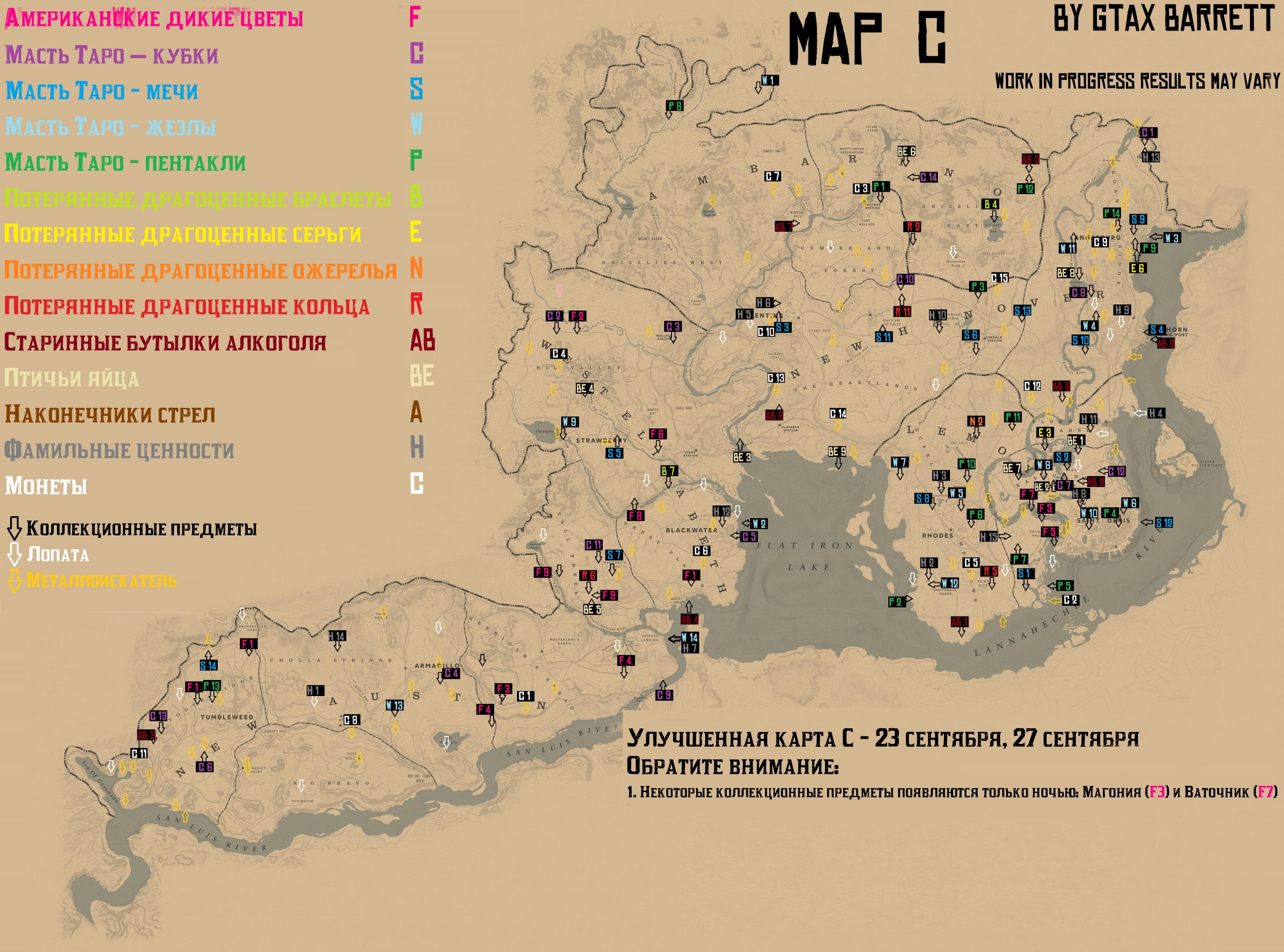Click the 'Монеты' legend entry

coord(46,486)
